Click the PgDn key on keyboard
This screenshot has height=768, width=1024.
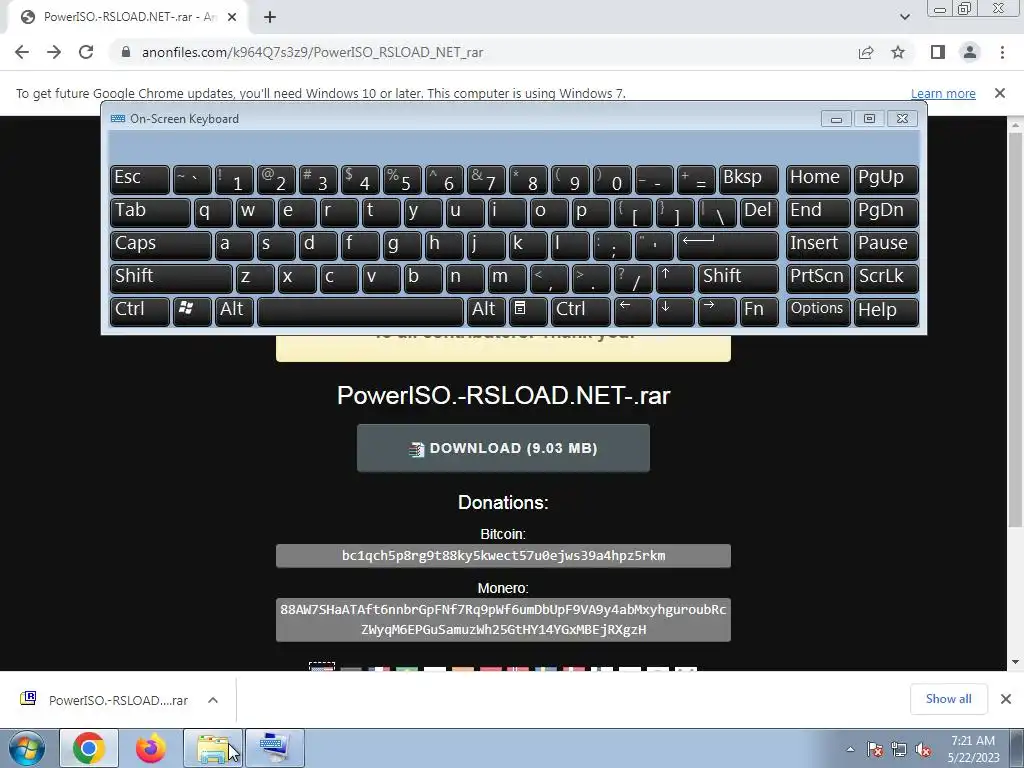click(886, 212)
